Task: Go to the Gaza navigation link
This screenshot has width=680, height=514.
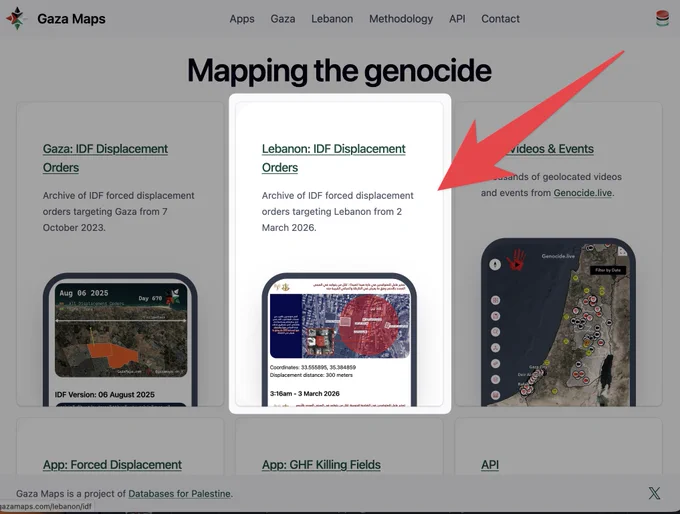Action: click(x=283, y=19)
